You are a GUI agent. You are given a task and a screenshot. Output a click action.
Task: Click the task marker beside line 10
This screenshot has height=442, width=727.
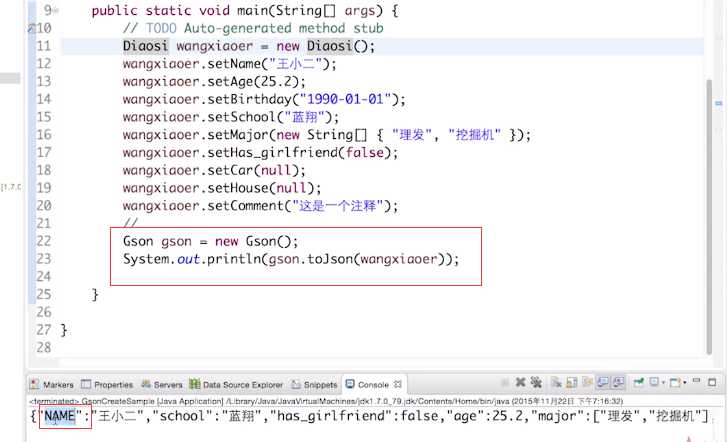31,28
